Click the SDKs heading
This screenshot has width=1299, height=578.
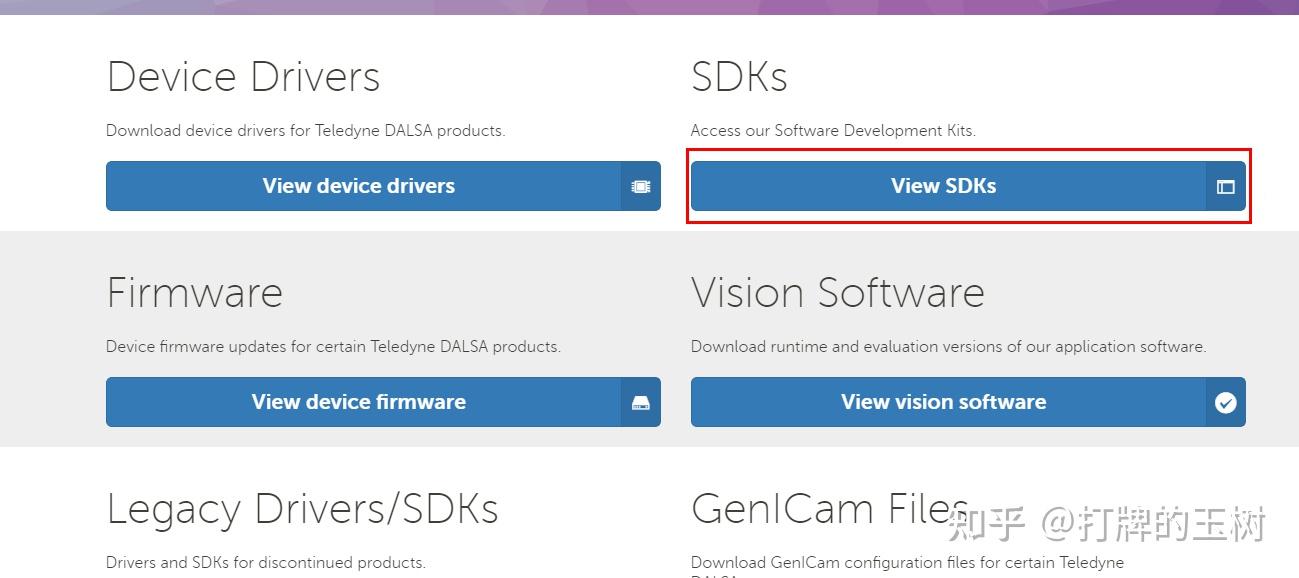coord(739,77)
